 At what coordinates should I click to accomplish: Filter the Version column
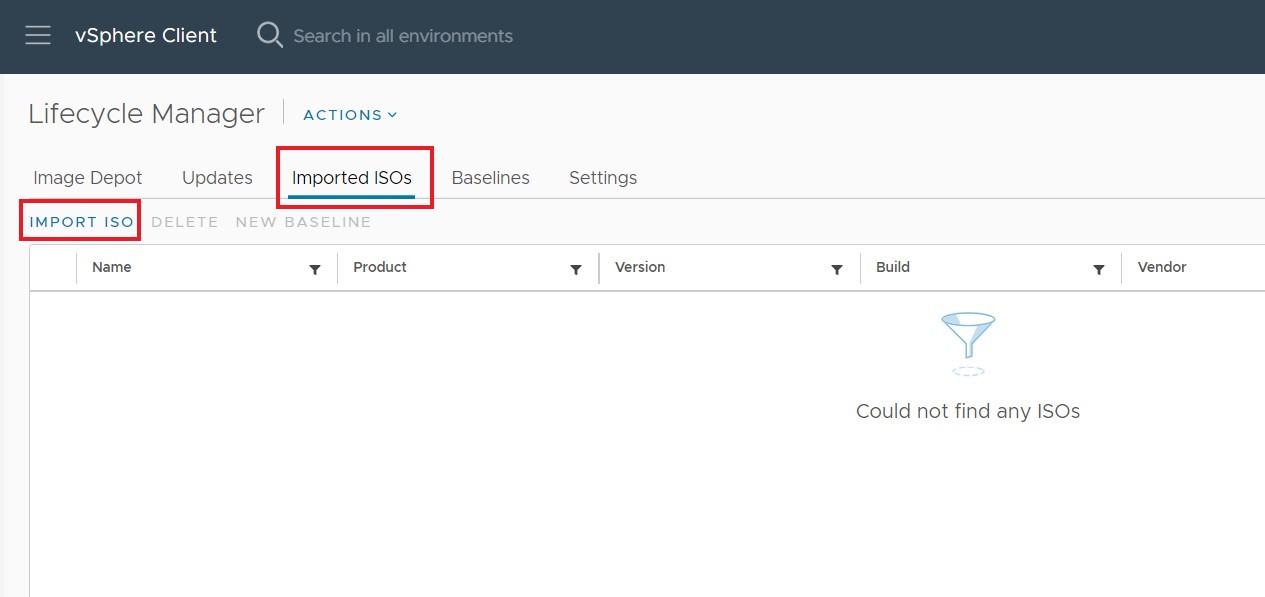[837, 269]
